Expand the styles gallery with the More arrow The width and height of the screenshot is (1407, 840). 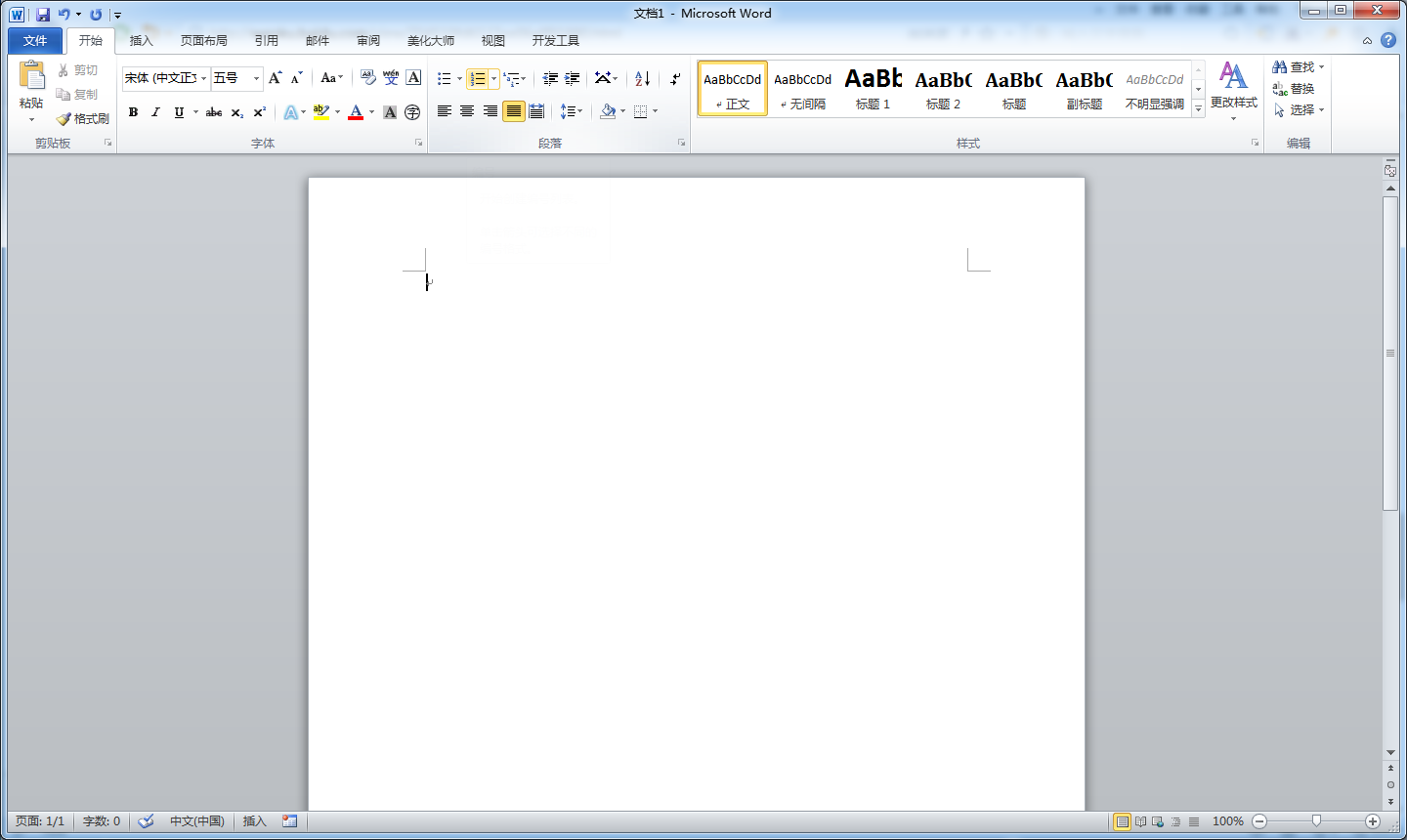[1198, 109]
